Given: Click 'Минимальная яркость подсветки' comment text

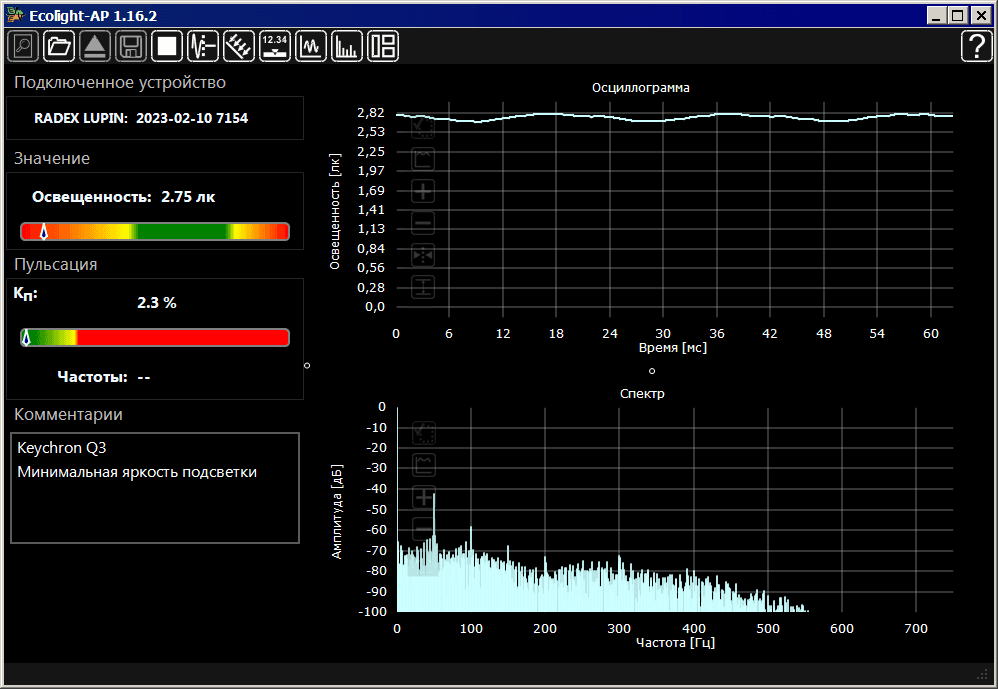Looking at the screenshot, I should [x=137, y=472].
